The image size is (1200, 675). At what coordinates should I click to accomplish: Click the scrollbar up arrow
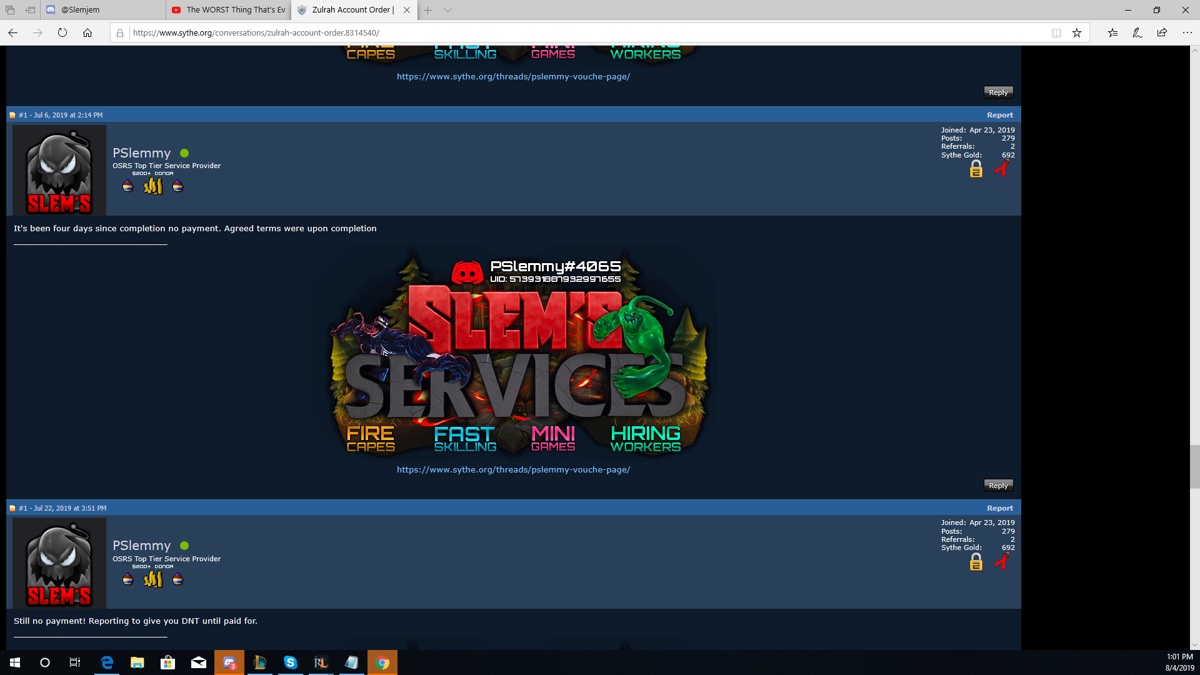1195,50
